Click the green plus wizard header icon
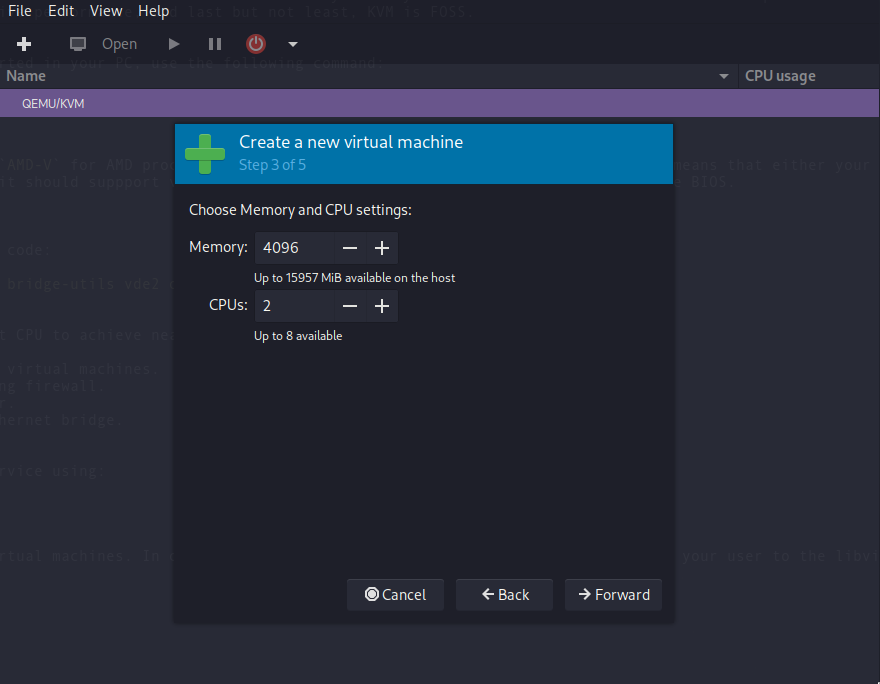 pyautogui.click(x=205, y=154)
